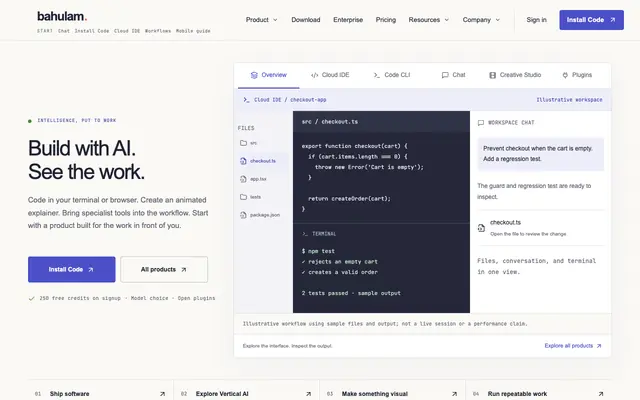Click the Chat bubble tab icon

point(445,75)
